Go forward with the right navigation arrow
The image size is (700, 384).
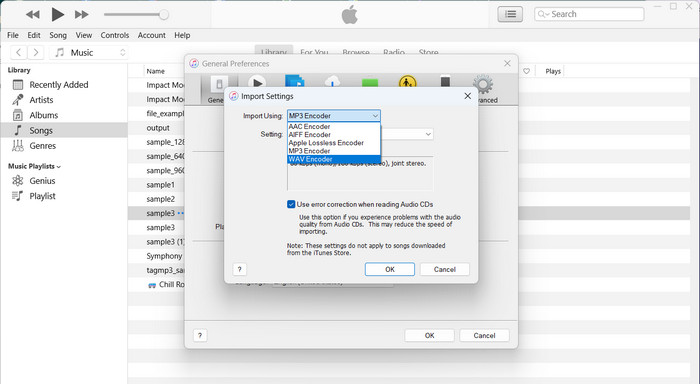(x=36, y=52)
